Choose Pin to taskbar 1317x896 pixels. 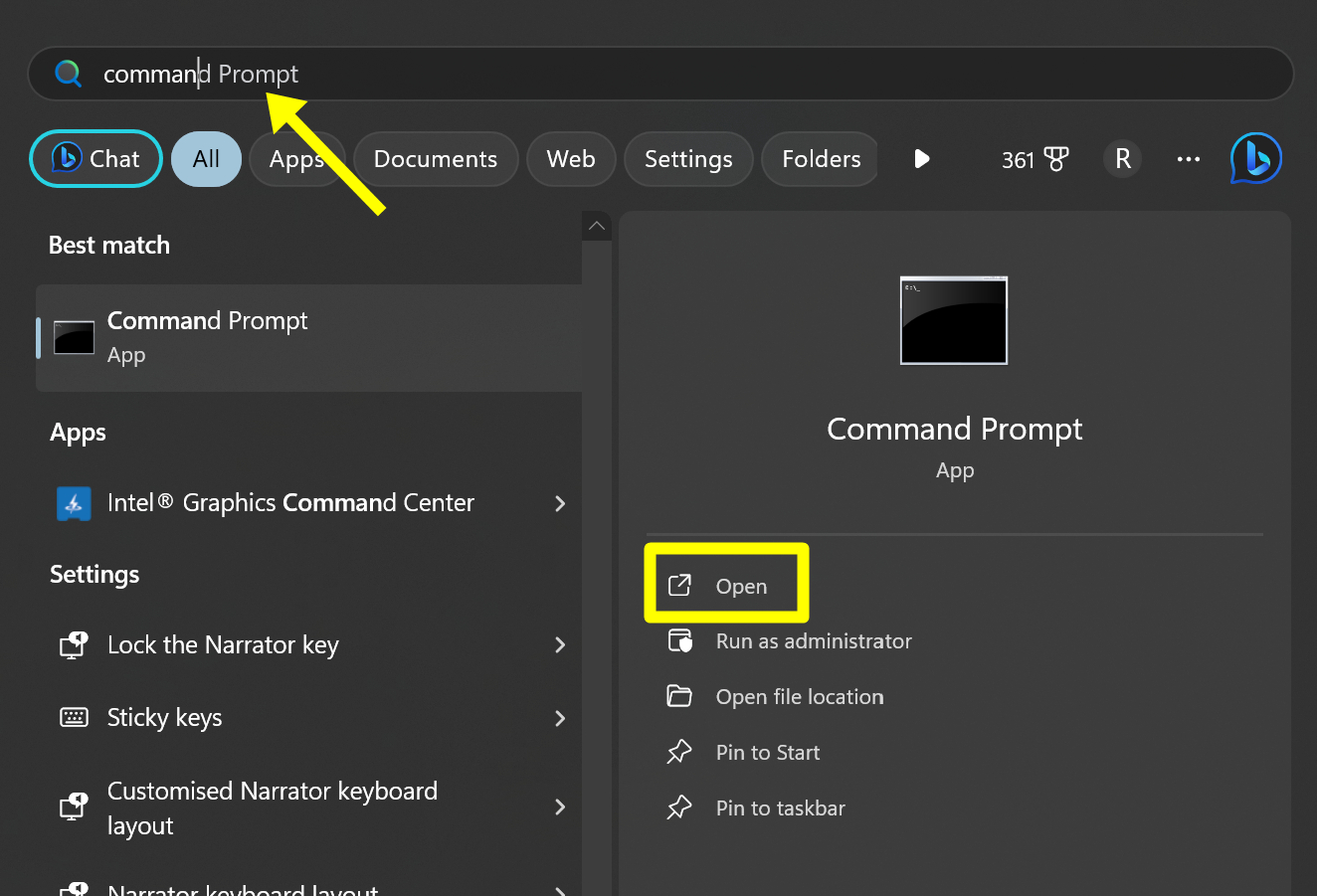781,808
